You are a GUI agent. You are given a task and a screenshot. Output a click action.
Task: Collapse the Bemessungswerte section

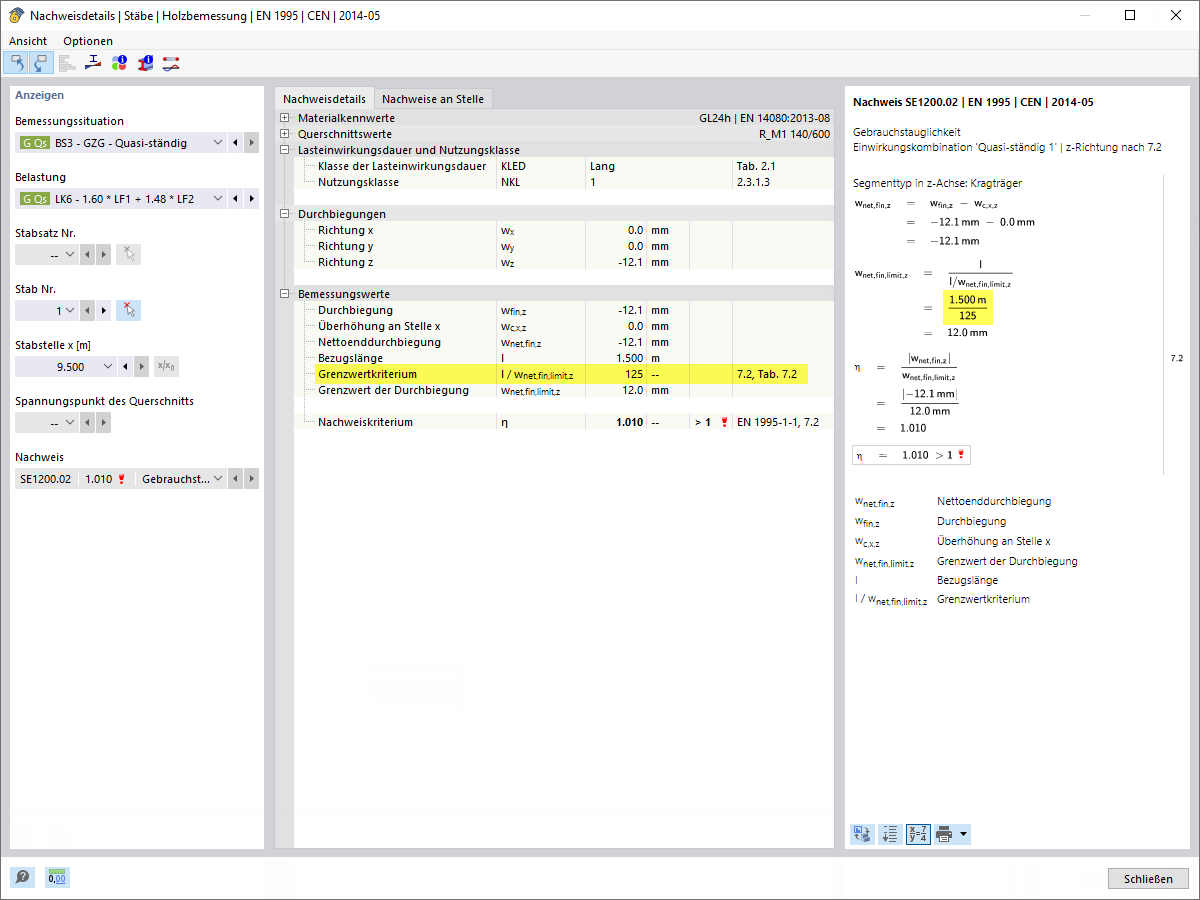coord(285,294)
